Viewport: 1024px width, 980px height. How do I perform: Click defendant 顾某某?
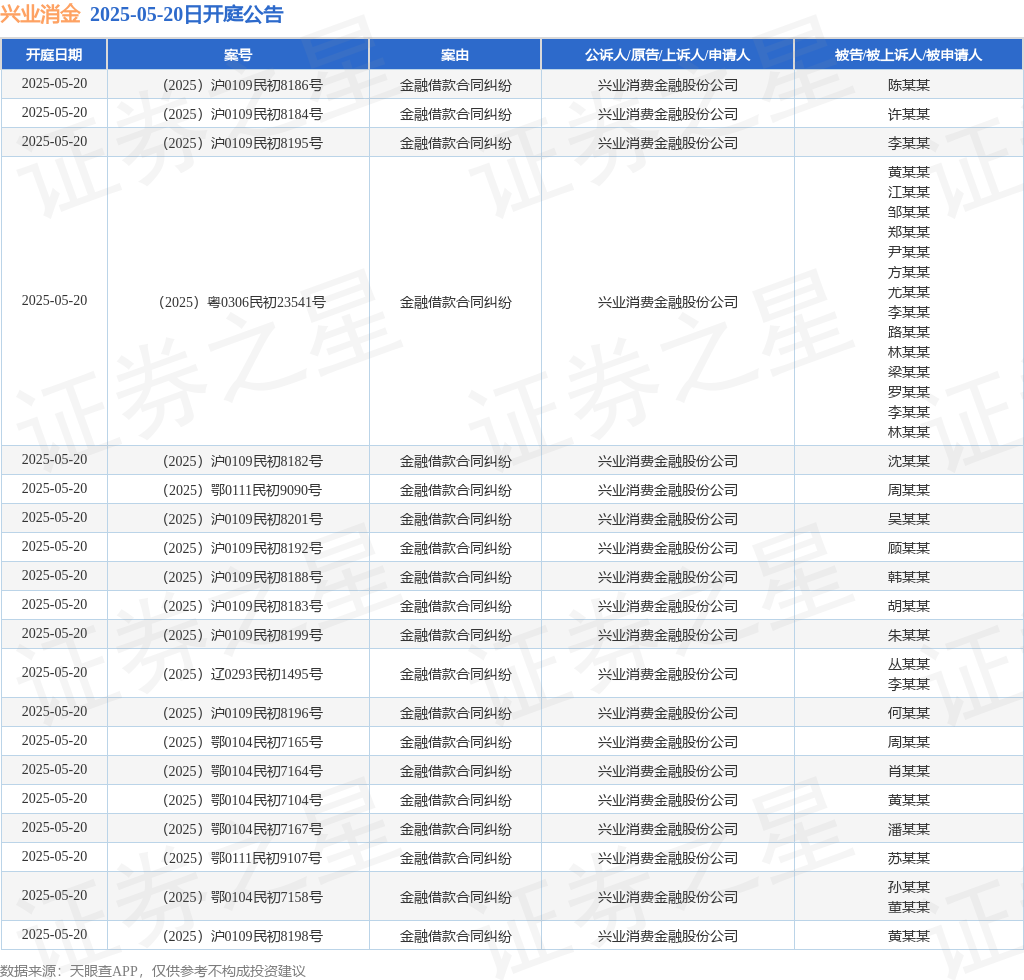pos(908,548)
